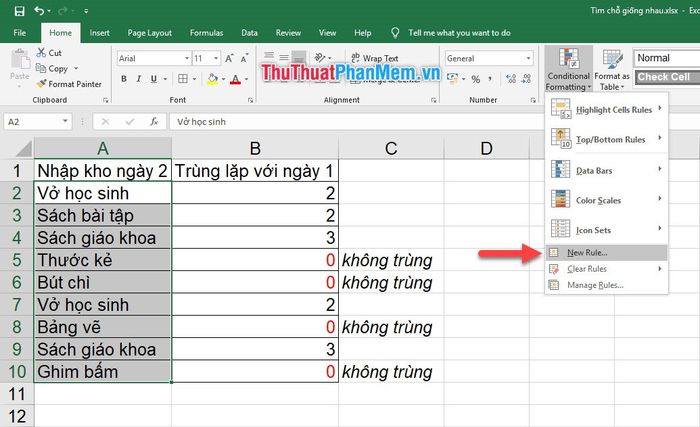Open the Font Color dropdown arrow
Screen dimensions: 700x427
(246, 80)
